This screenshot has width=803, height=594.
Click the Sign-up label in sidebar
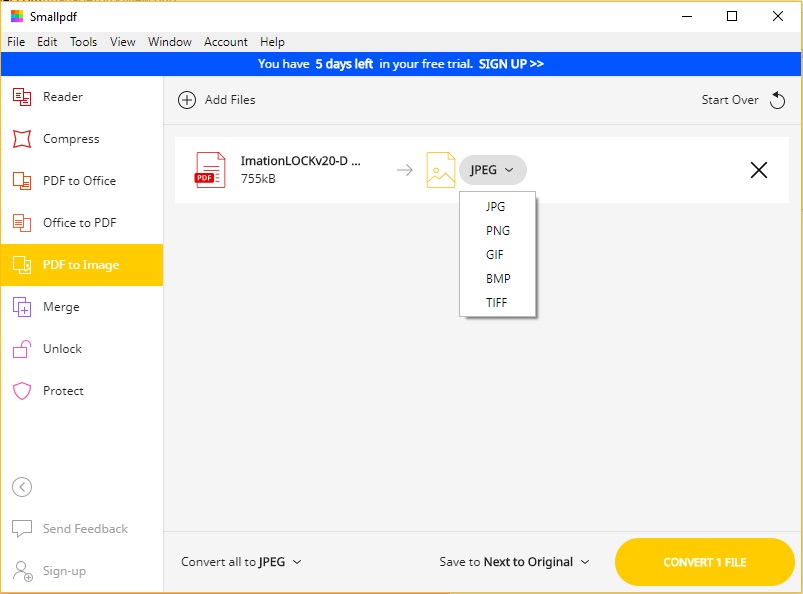point(64,570)
